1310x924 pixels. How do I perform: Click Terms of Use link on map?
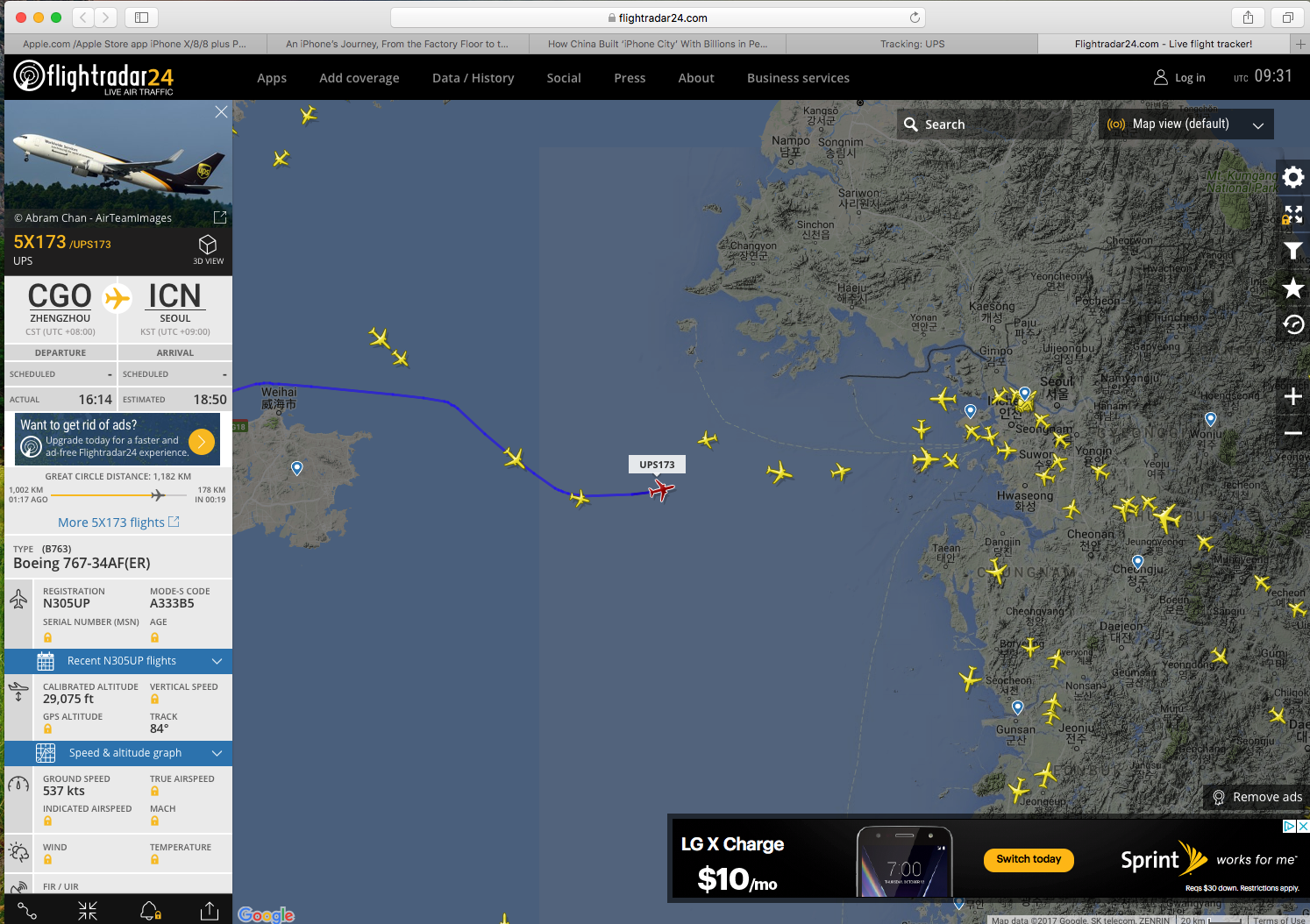(1278, 920)
